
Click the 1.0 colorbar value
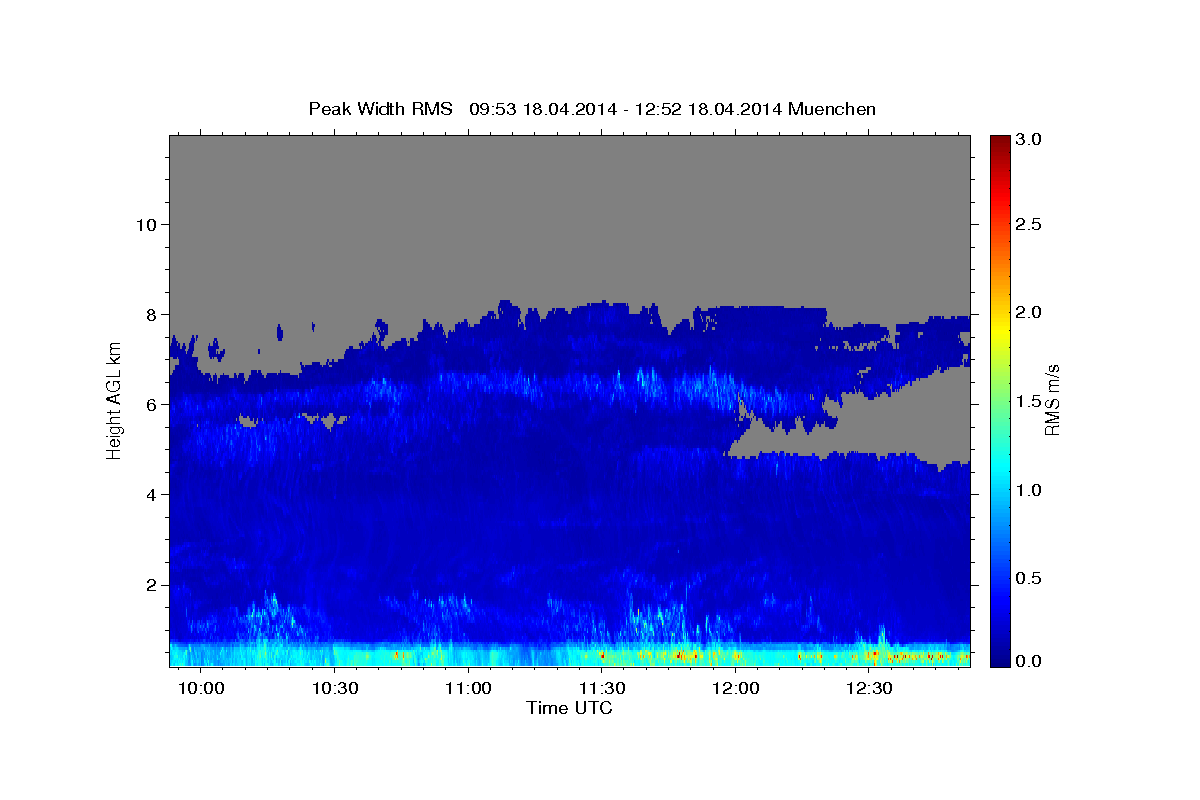(x=1029, y=490)
